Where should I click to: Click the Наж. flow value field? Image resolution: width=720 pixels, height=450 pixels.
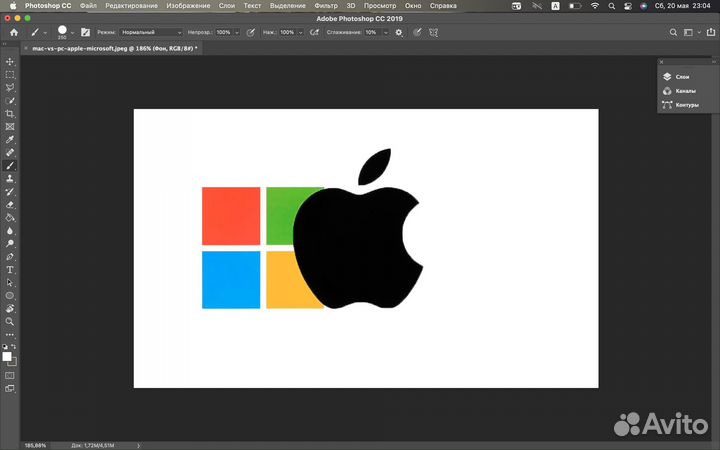pyautogui.click(x=287, y=32)
